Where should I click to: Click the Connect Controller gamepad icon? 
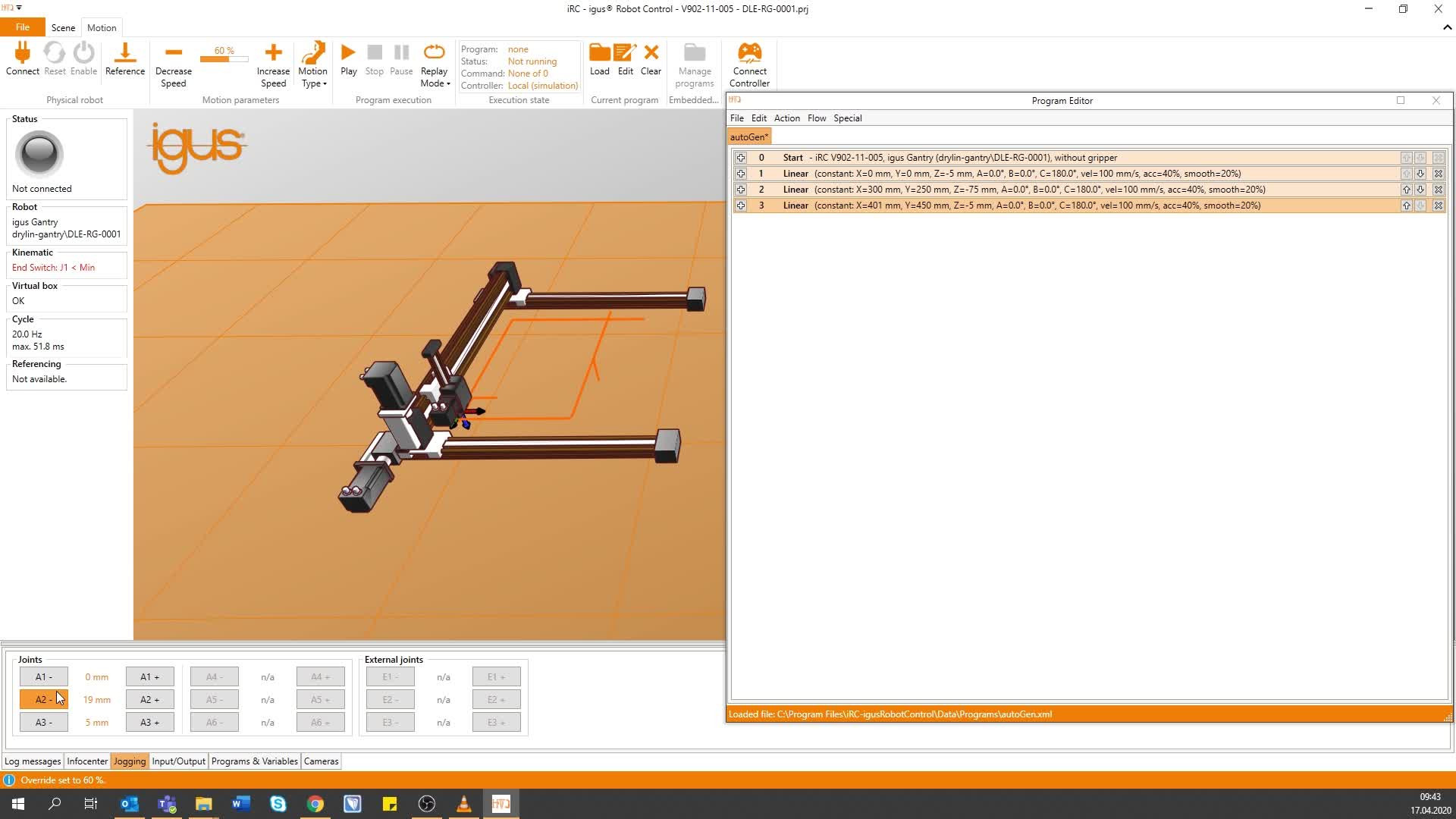[749, 52]
